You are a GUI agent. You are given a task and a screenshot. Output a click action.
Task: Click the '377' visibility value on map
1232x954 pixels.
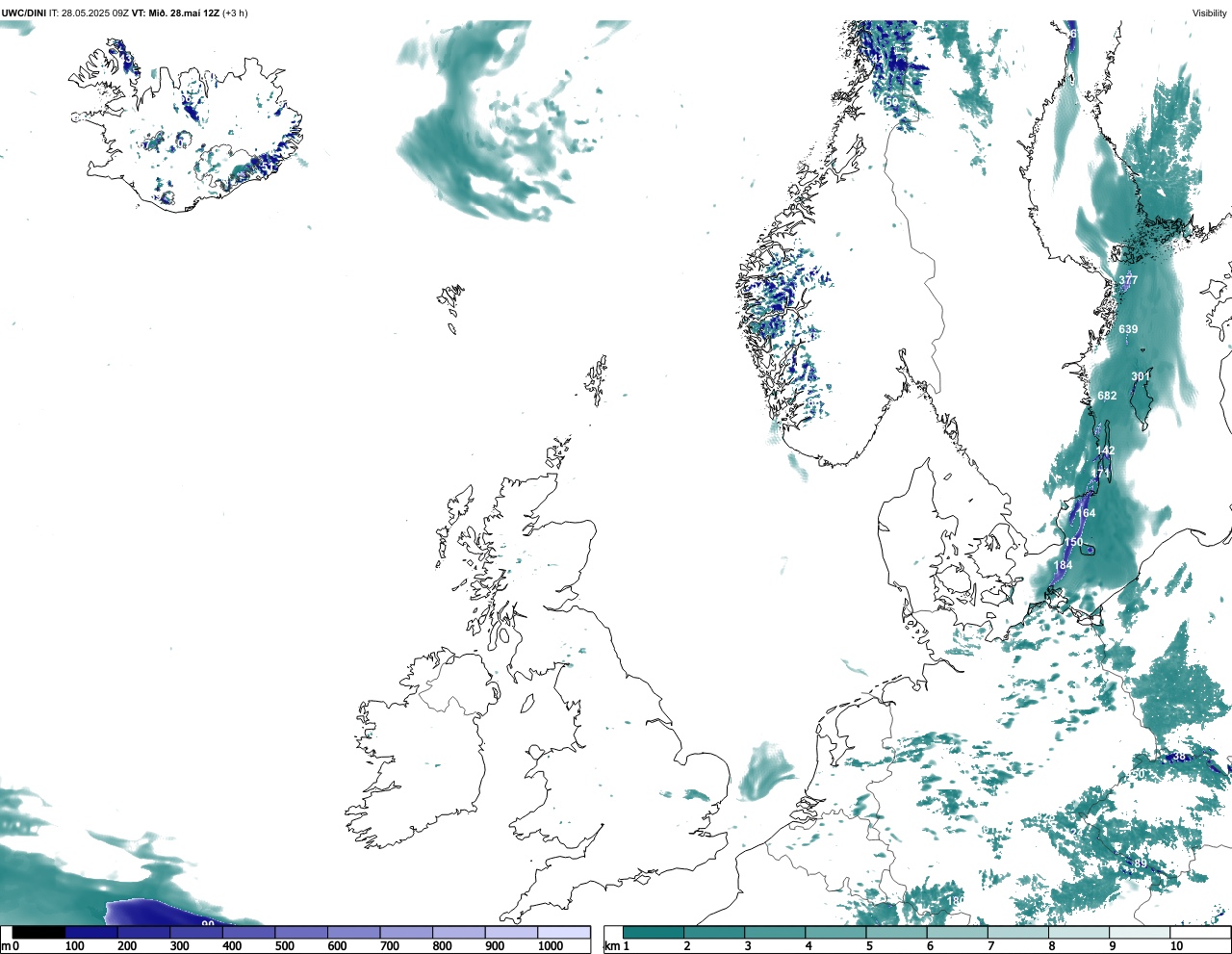click(1128, 280)
